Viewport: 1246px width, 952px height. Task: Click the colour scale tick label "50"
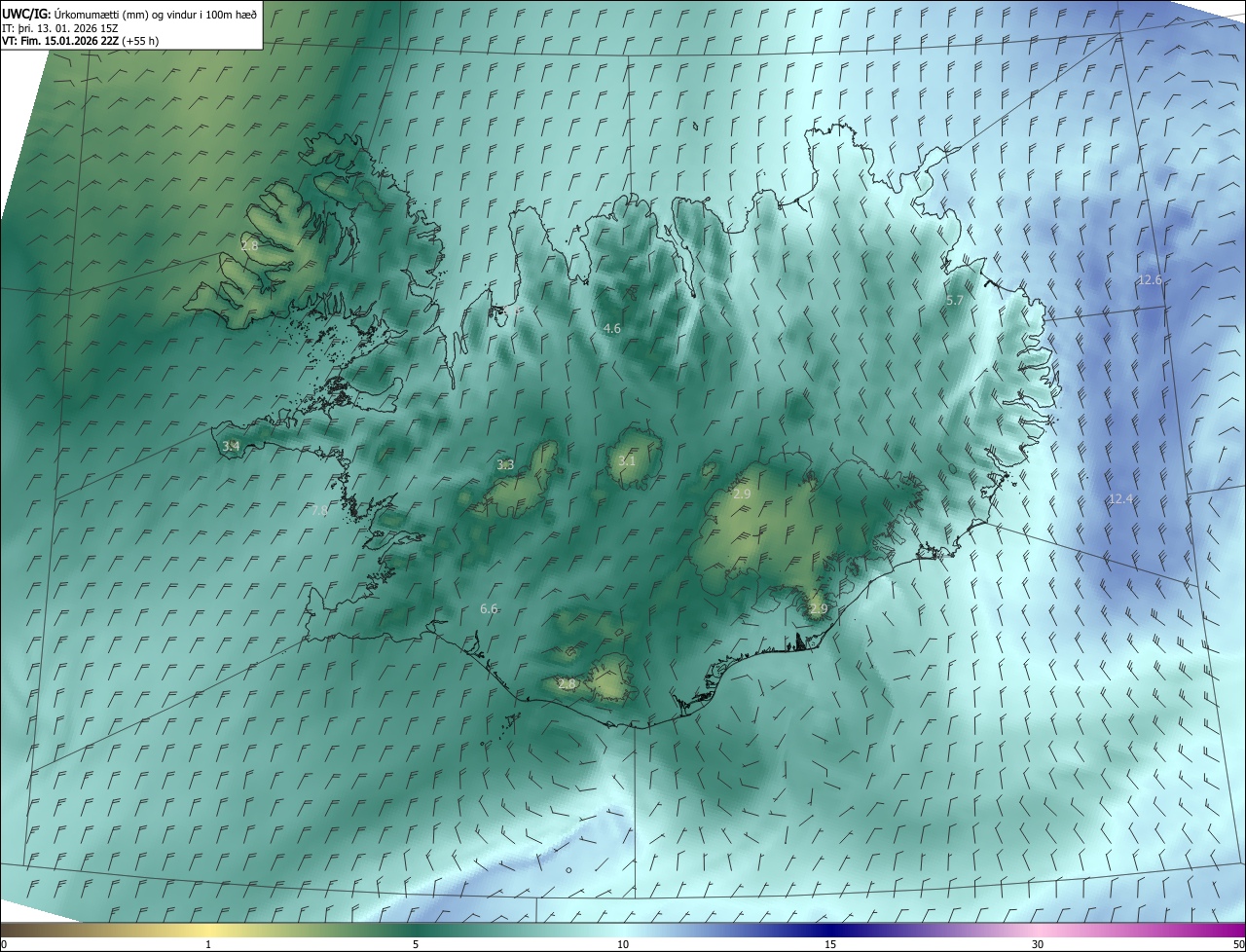(1238, 945)
